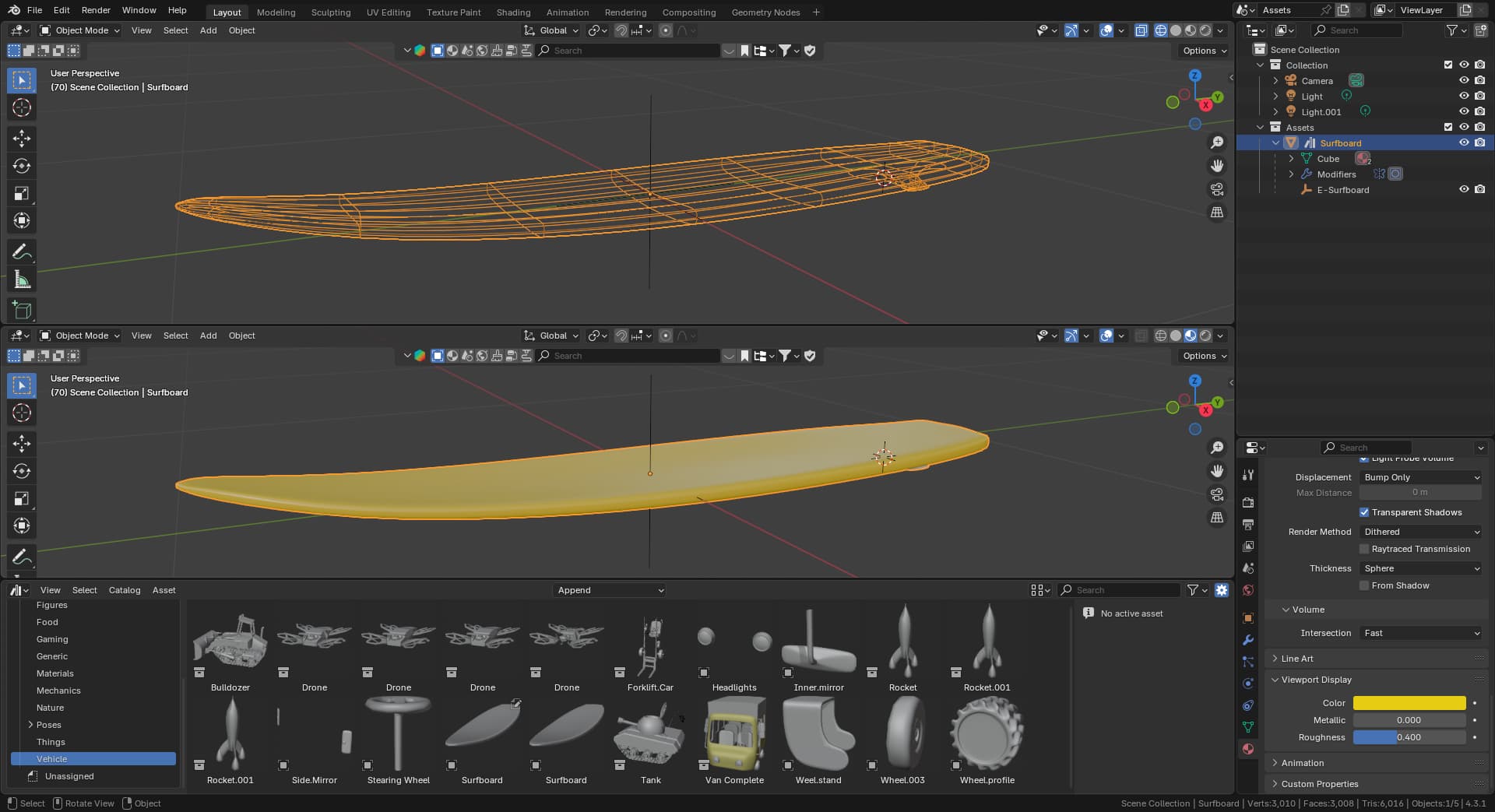This screenshot has height=812, width=1495.
Task: Enable the Raytraced Transmission checkbox
Action: tap(1364, 549)
